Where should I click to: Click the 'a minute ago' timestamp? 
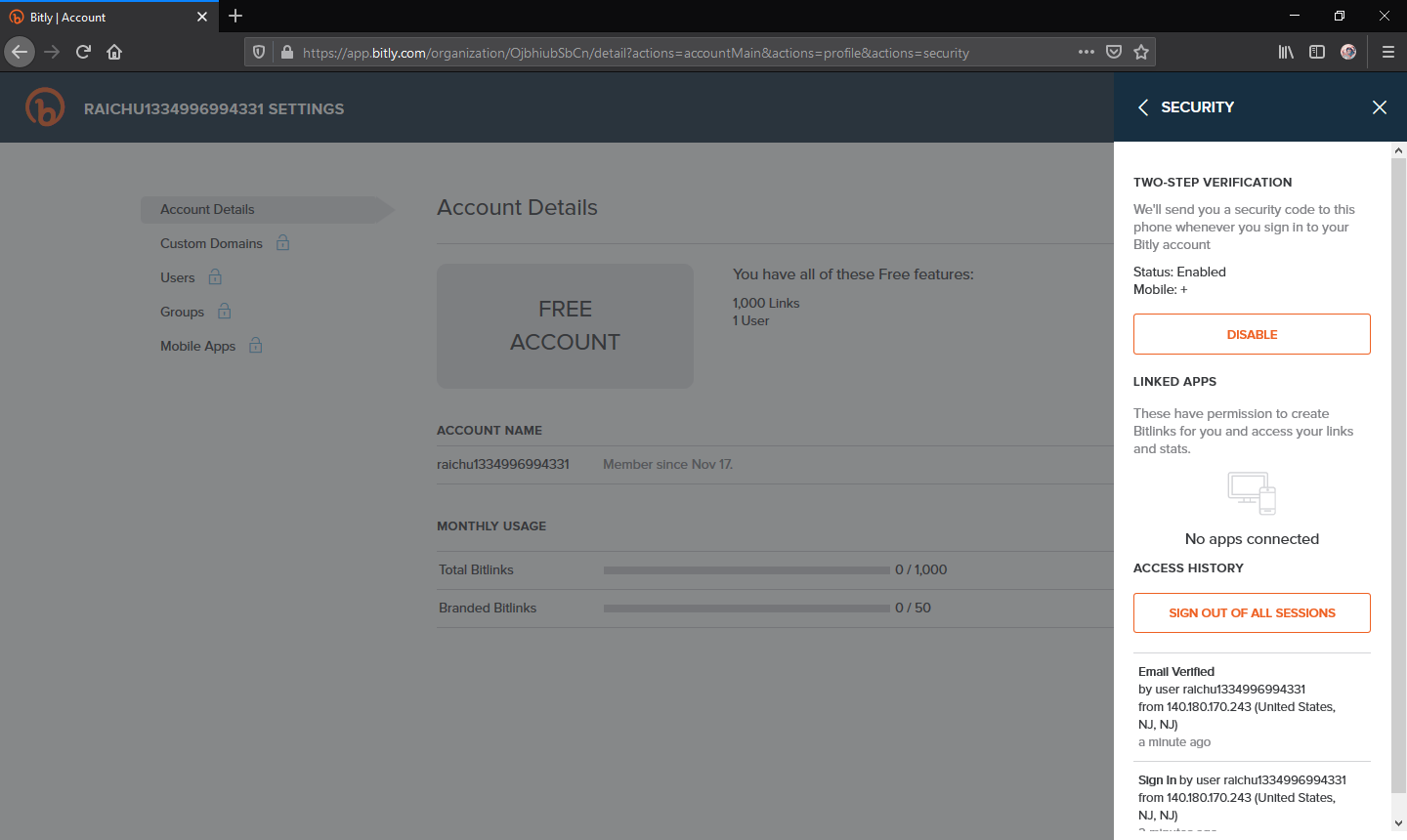coord(1174,741)
